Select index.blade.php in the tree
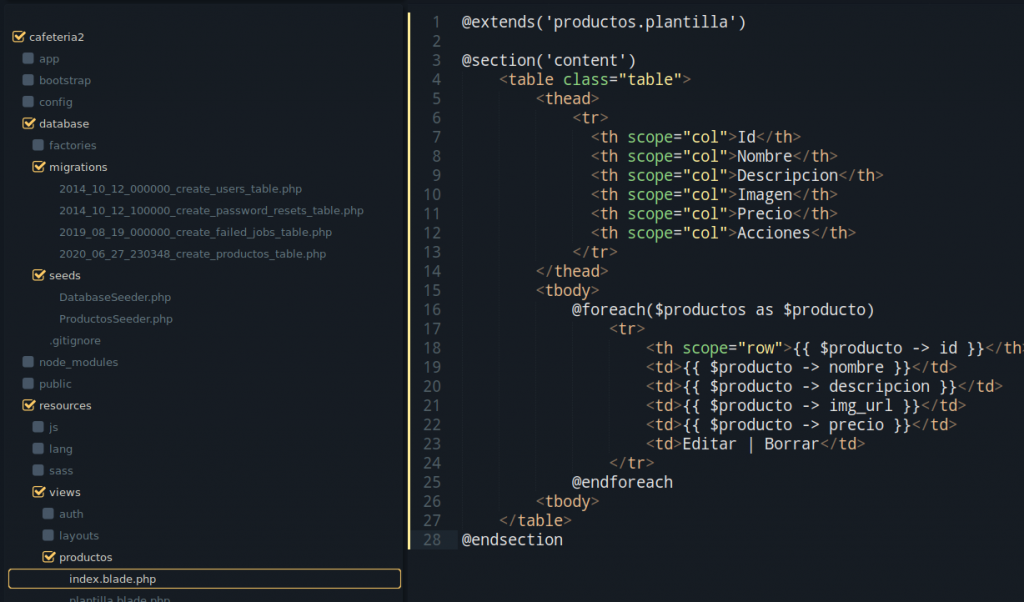This screenshot has width=1024, height=602. pos(112,579)
